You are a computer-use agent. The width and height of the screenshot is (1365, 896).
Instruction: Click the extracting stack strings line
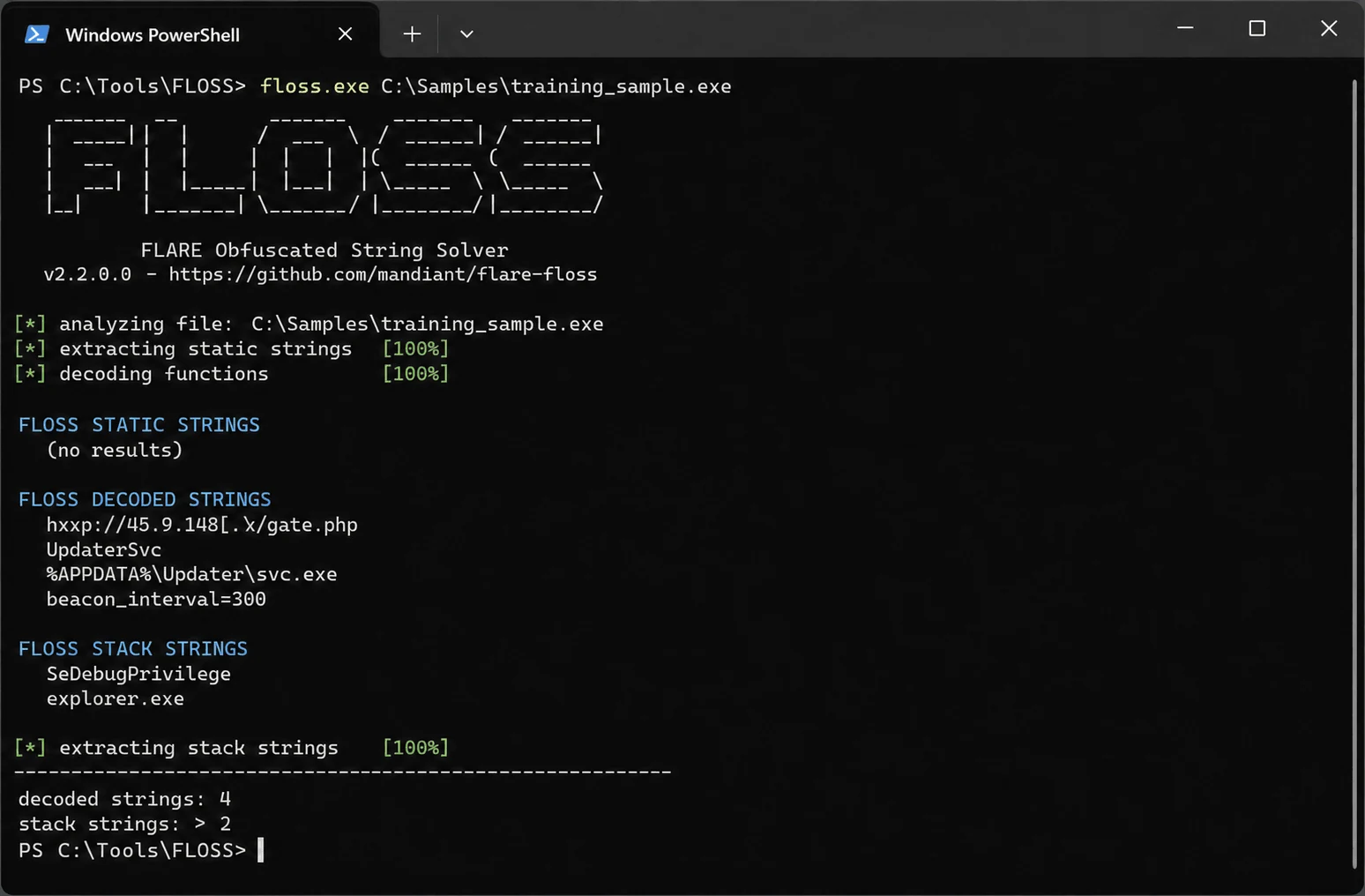pos(231,747)
